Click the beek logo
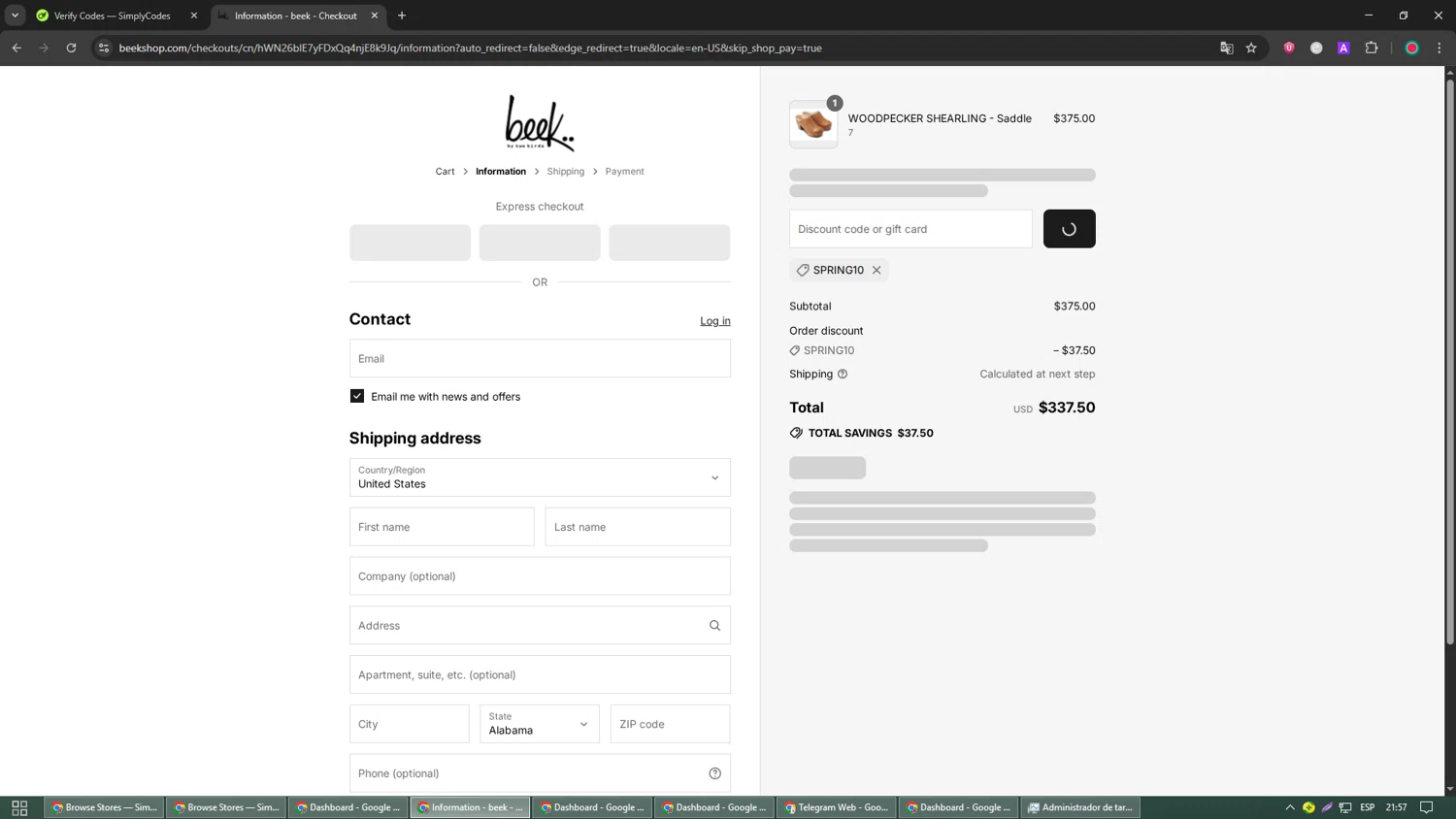 point(540,123)
